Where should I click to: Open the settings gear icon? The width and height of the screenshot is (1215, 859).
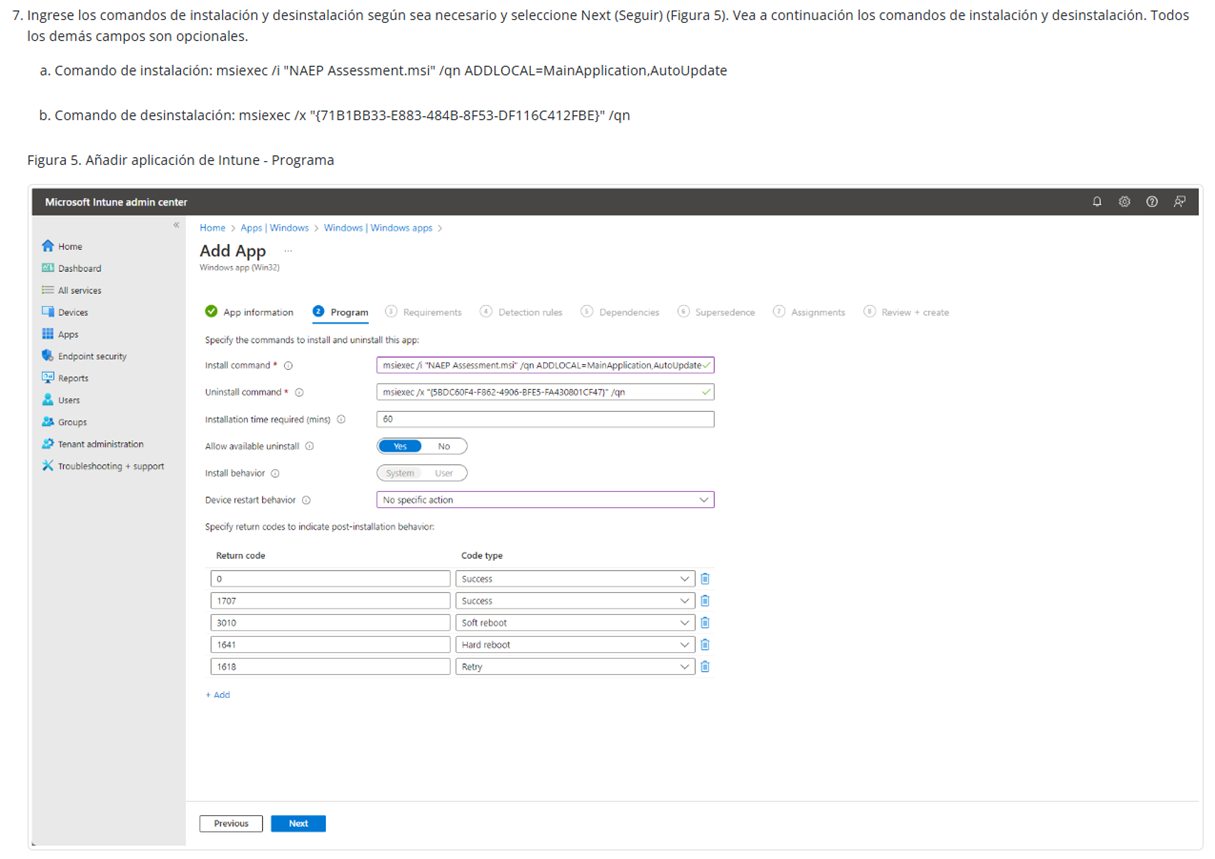click(1124, 202)
